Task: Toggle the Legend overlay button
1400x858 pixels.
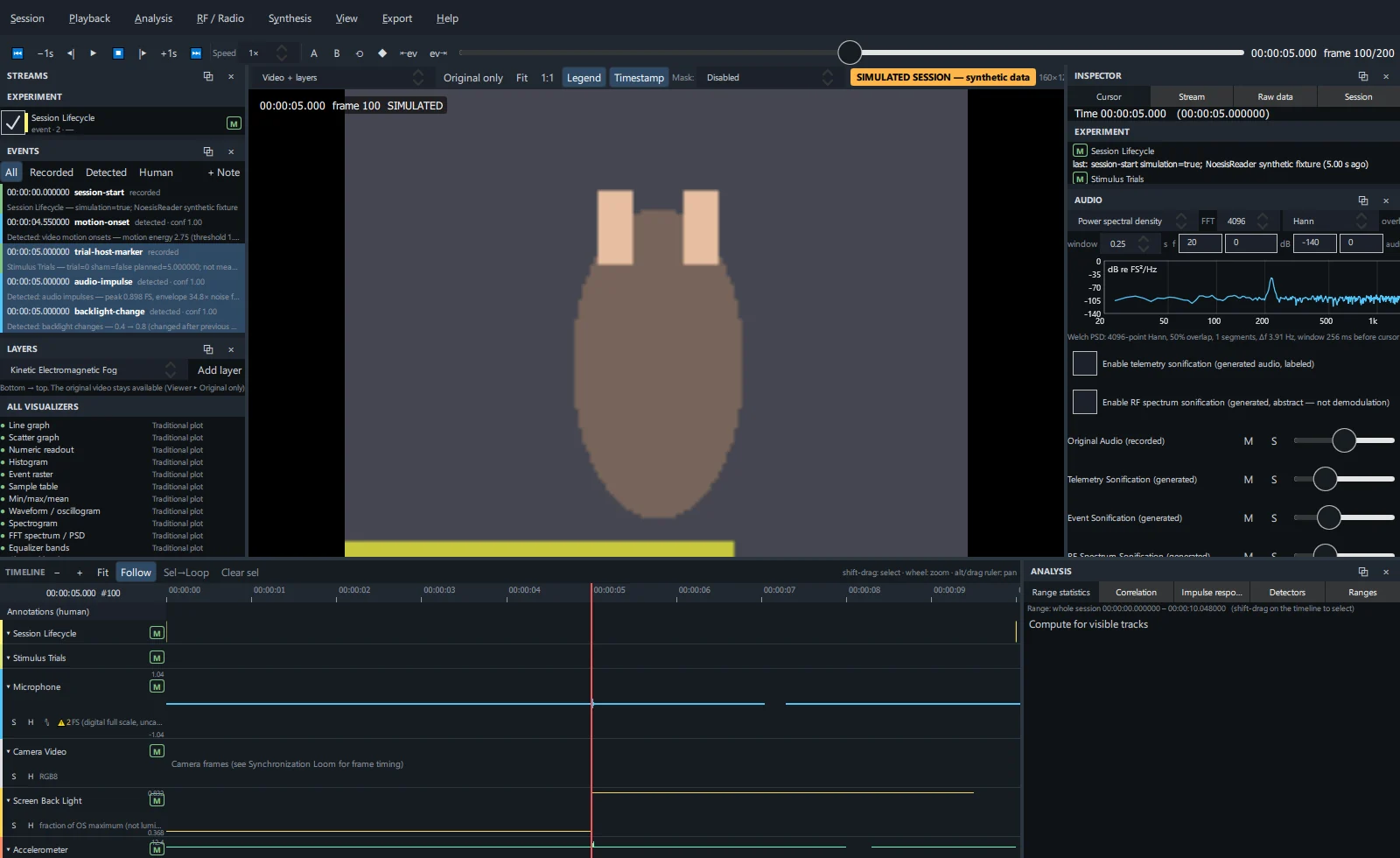Action: [584, 78]
